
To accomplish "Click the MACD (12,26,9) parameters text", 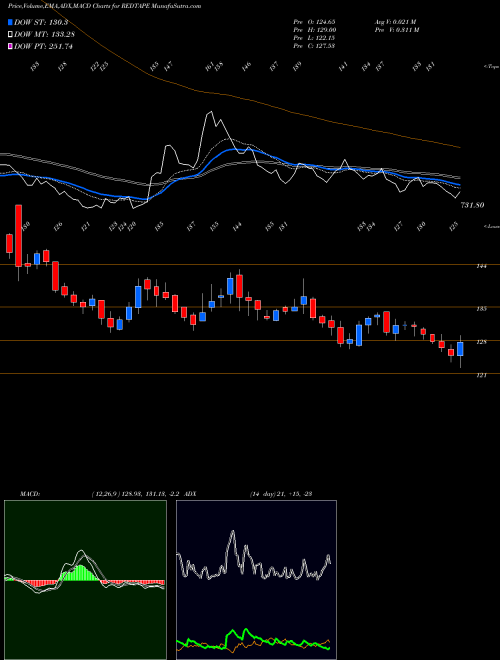I will [x=136, y=494].
